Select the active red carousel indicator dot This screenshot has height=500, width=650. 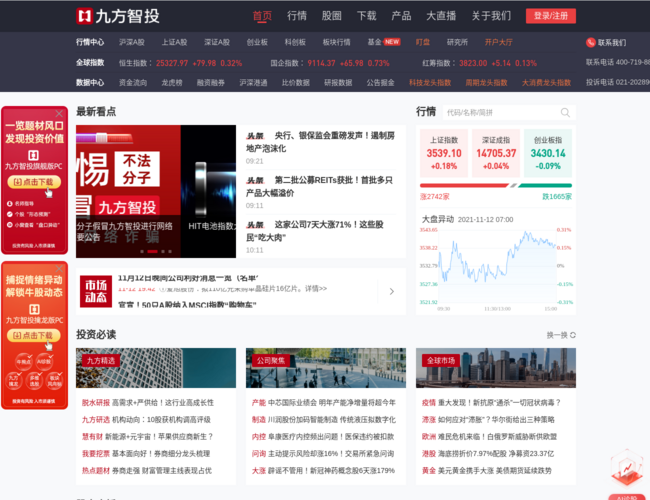tap(152, 251)
